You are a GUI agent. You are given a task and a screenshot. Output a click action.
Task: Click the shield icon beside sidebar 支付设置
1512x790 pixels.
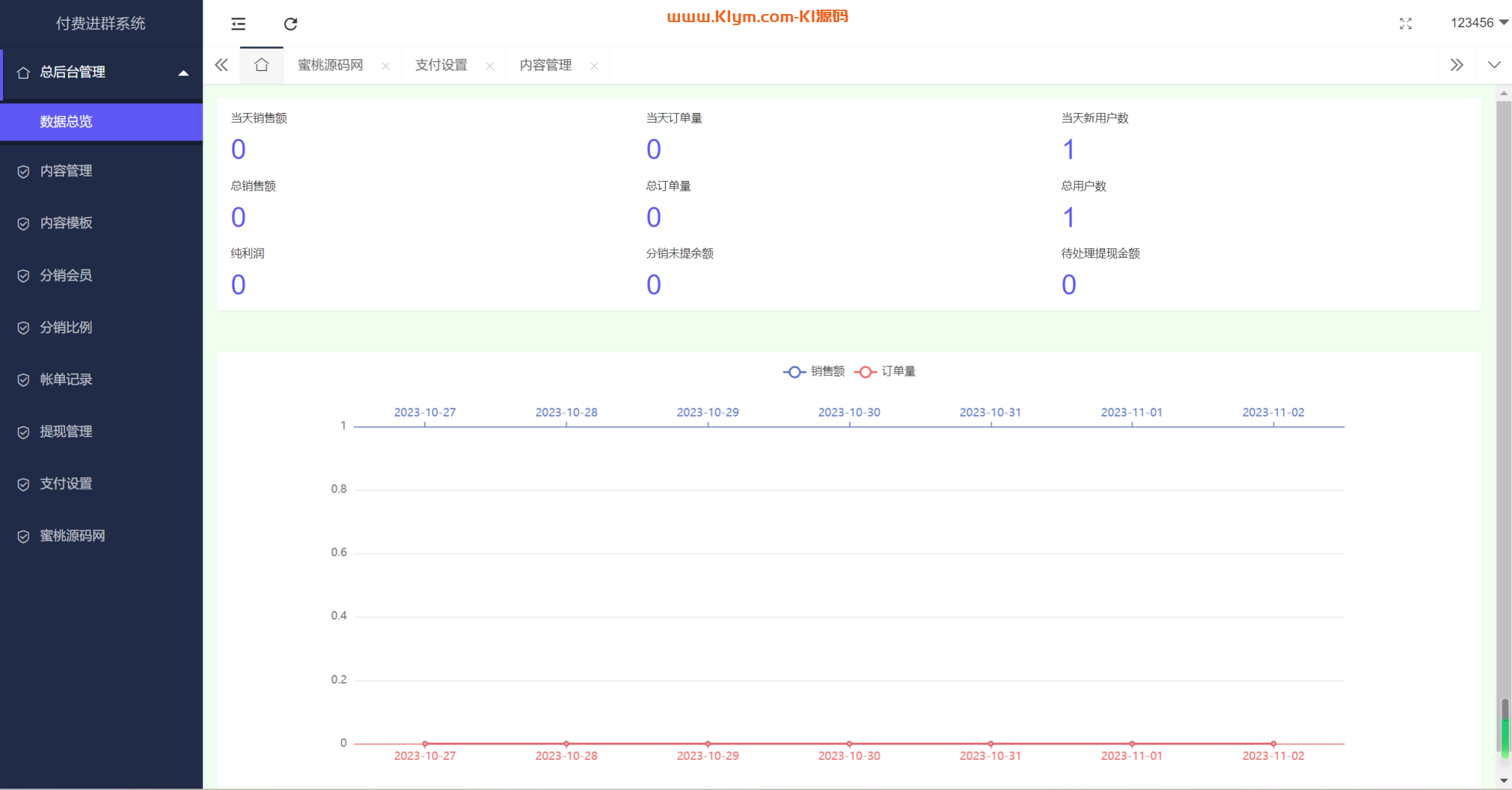pos(24,484)
